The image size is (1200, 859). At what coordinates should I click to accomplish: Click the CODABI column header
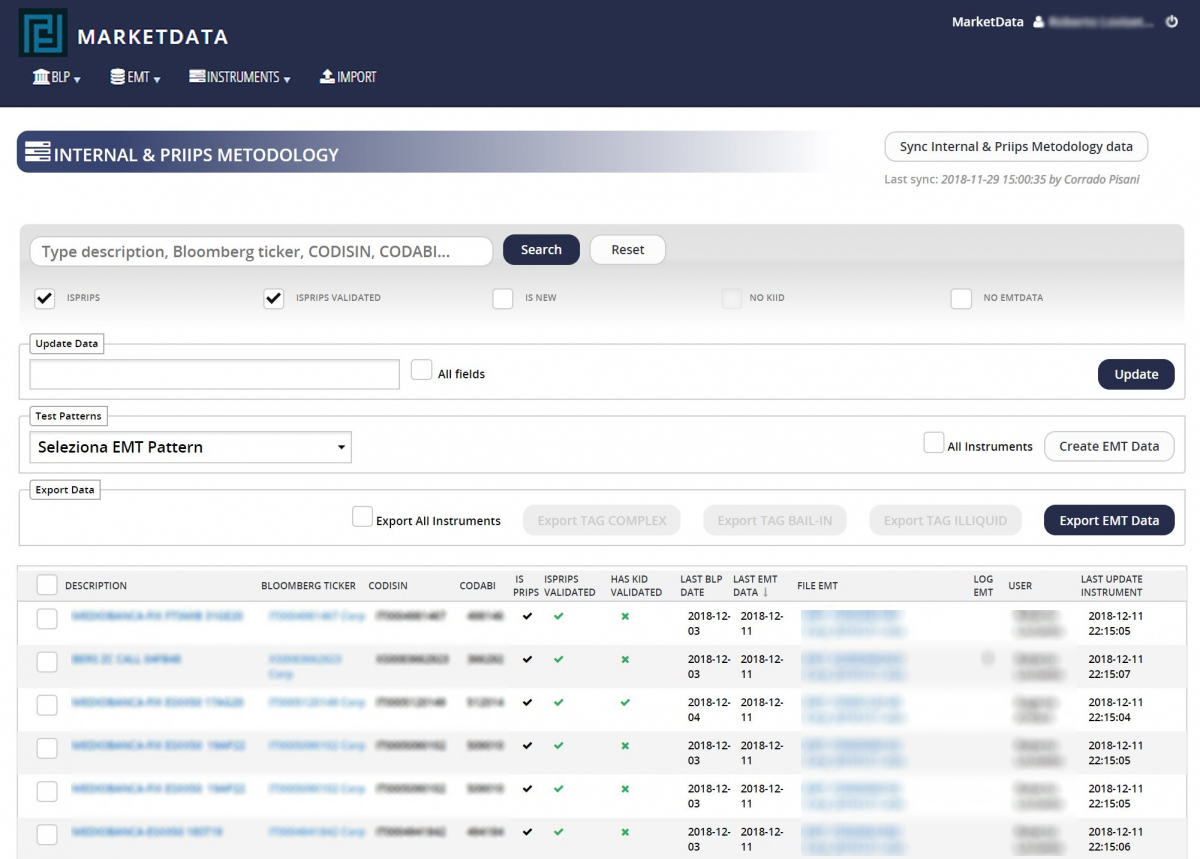point(478,586)
